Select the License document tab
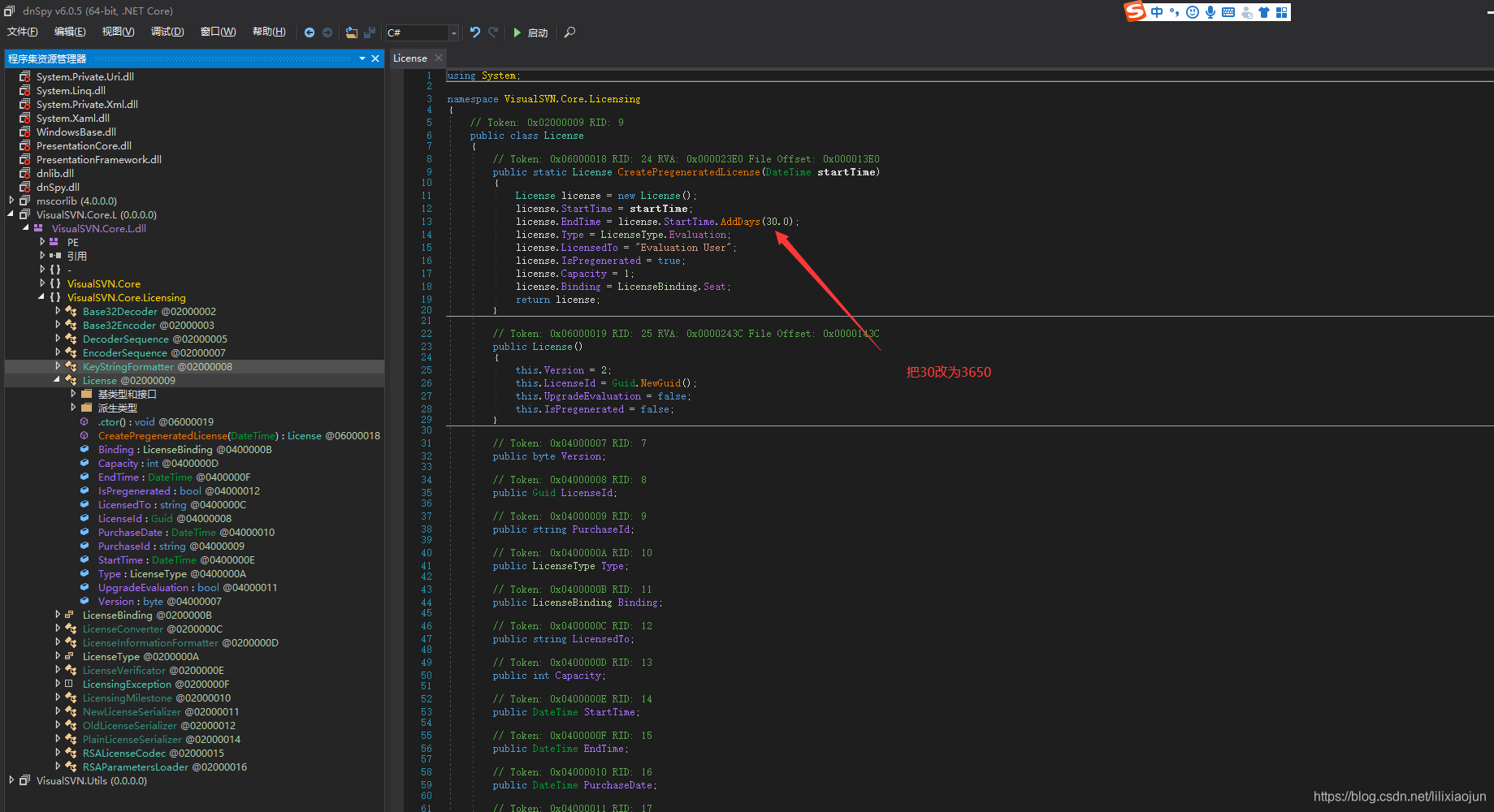Image resolution: width=1494 pixels, height=812 pixels. (x=410, y=58)
